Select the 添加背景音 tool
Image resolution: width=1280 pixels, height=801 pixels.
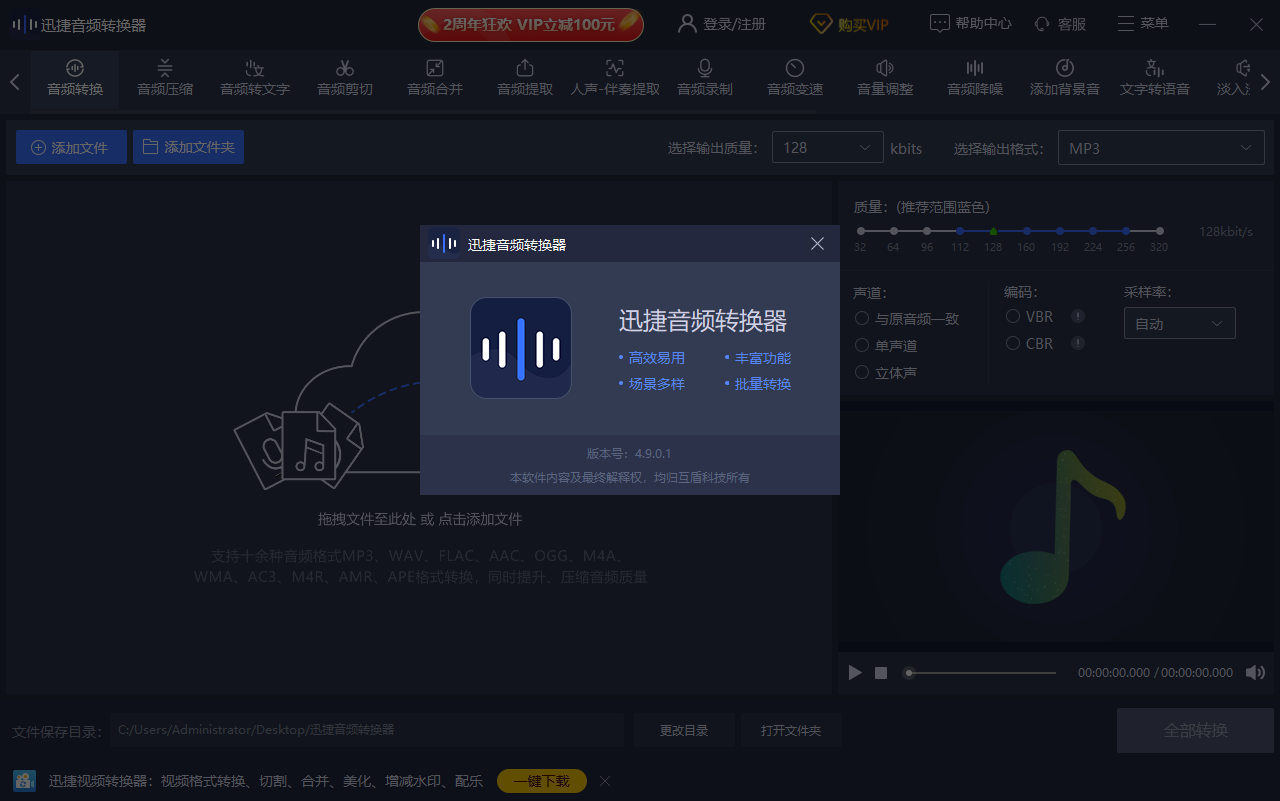point(1065,79)
